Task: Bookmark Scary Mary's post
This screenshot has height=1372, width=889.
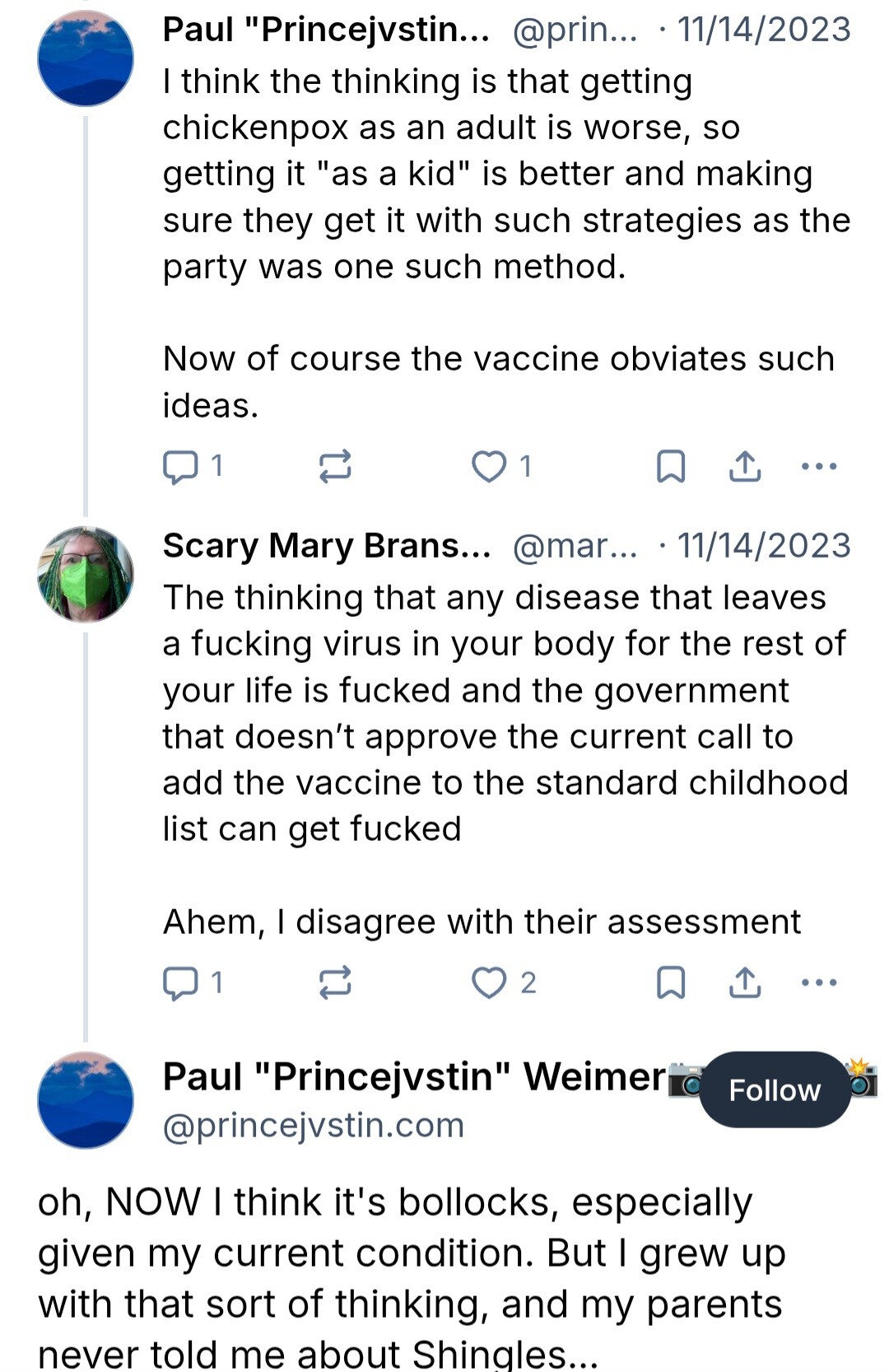Action: tap(670, 982)
